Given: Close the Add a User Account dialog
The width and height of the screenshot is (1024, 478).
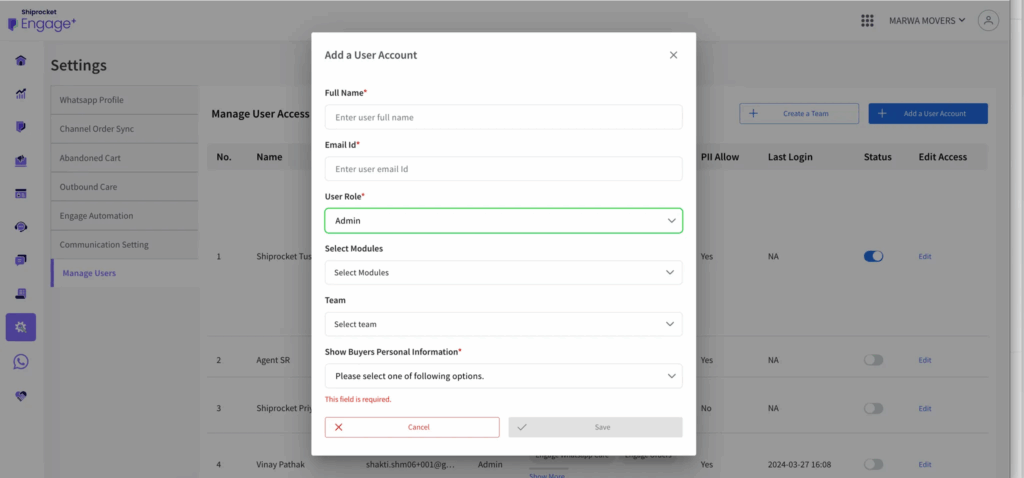Looking at the screenshot, I should [x=673, y=55].
